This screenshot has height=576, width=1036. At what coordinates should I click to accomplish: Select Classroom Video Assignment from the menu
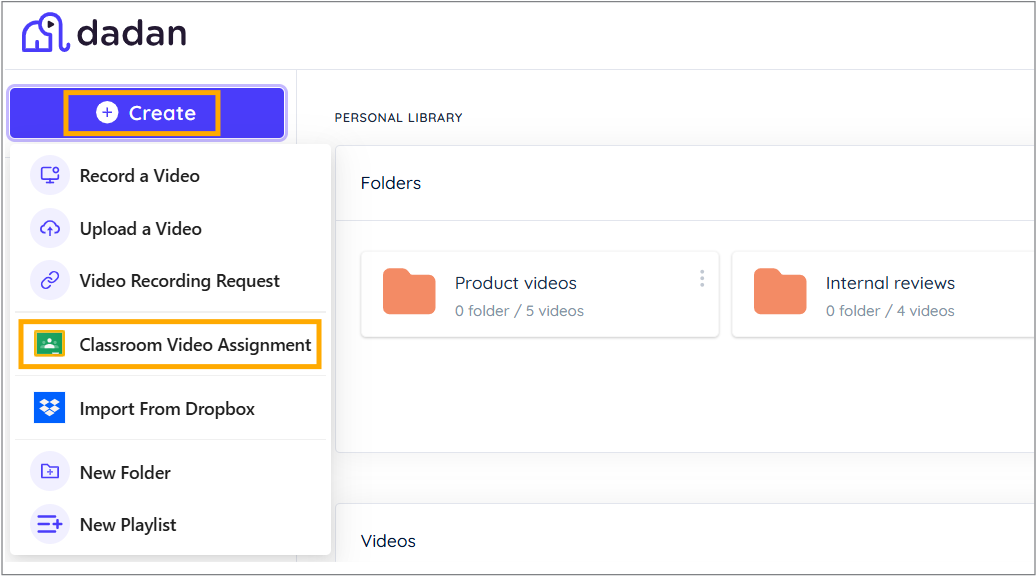(195, 344)
